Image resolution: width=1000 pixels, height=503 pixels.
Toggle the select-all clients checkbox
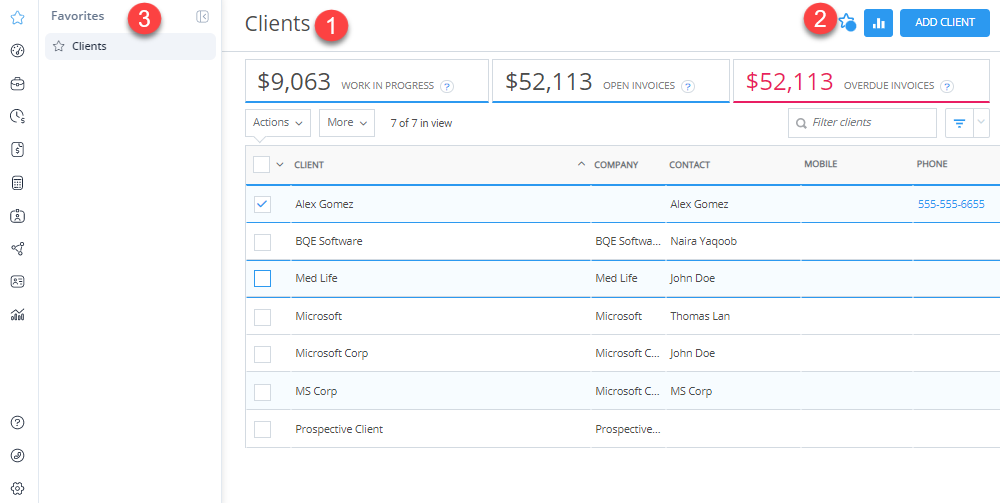261,164
